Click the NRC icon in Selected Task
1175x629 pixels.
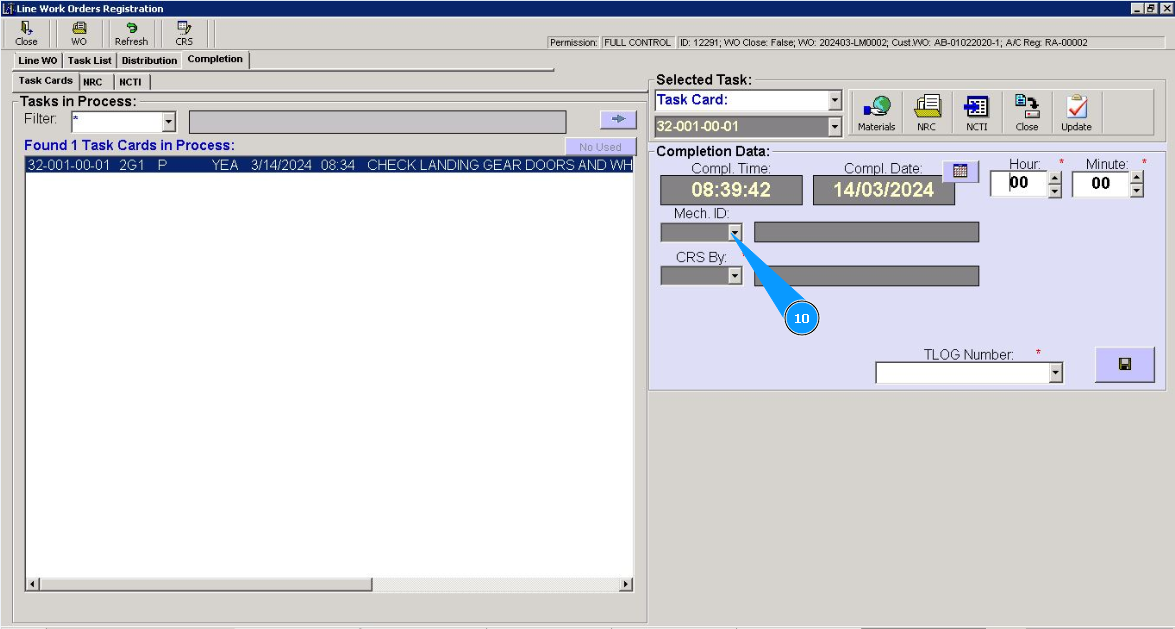pyautogui.click(x=927, y=113)
